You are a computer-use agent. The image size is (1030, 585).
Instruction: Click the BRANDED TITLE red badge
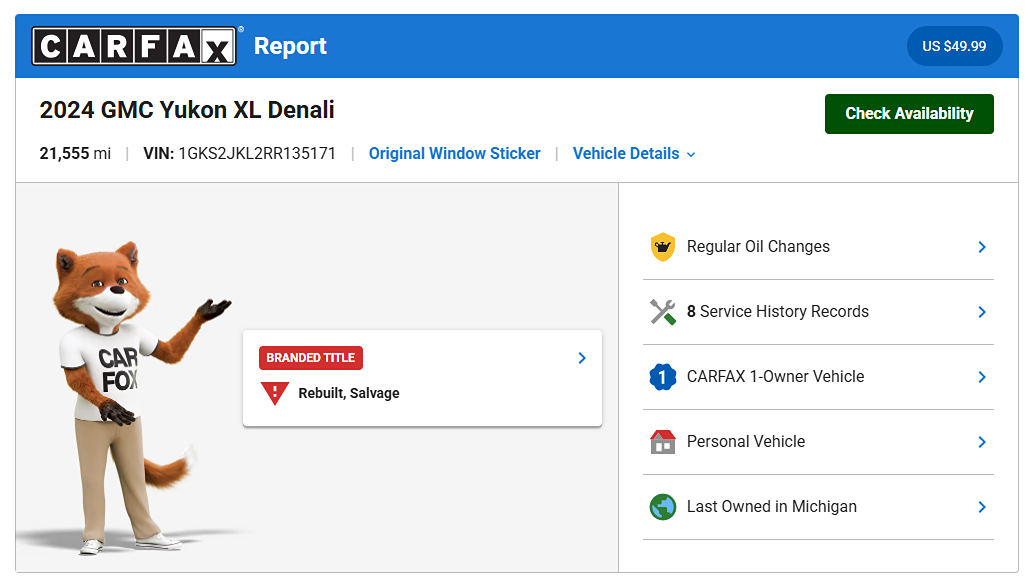[x=311, y=358]
